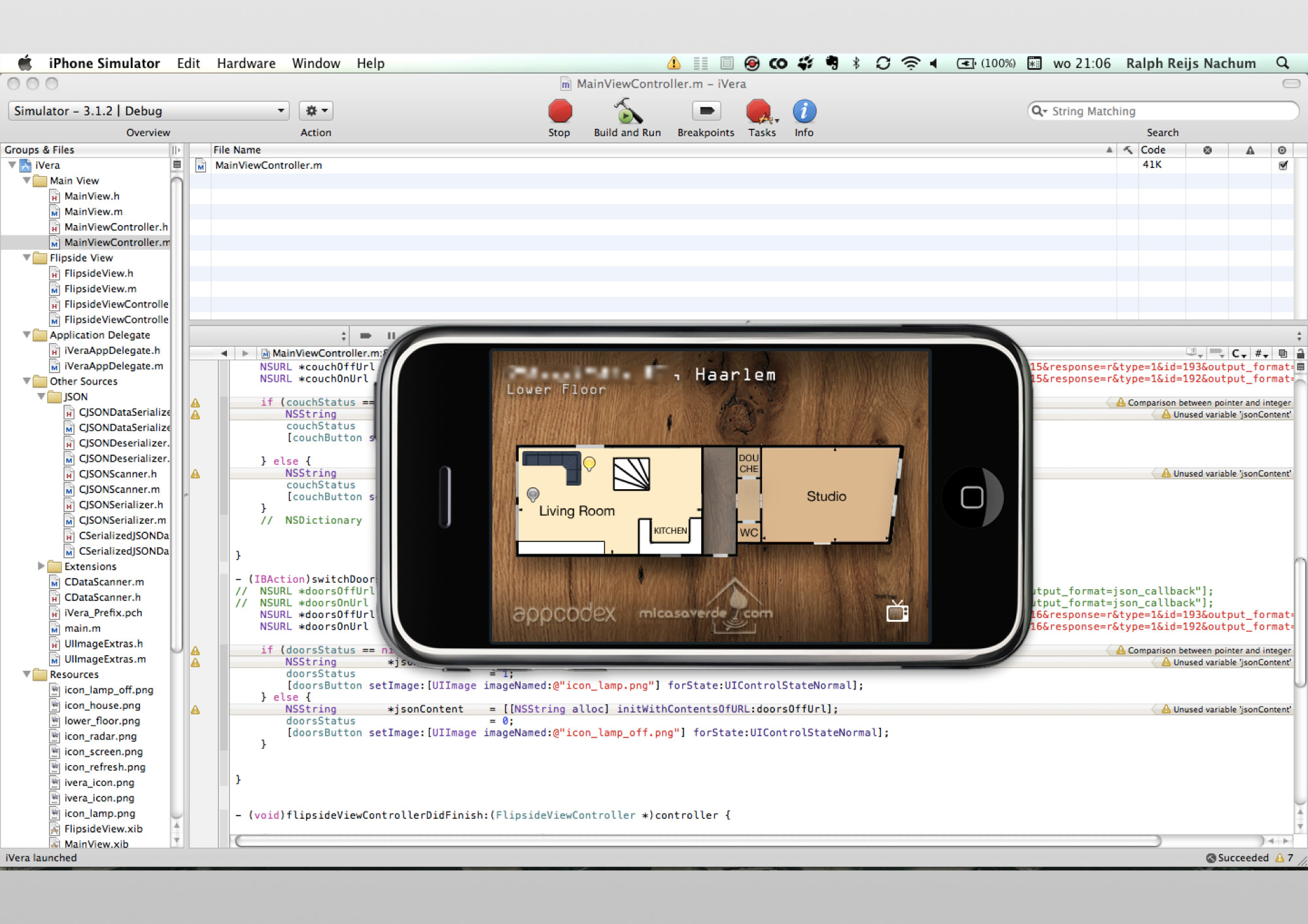Screen dimensions: 1308x924
Task: Go back in editor file history
Action: coord(224,353)
